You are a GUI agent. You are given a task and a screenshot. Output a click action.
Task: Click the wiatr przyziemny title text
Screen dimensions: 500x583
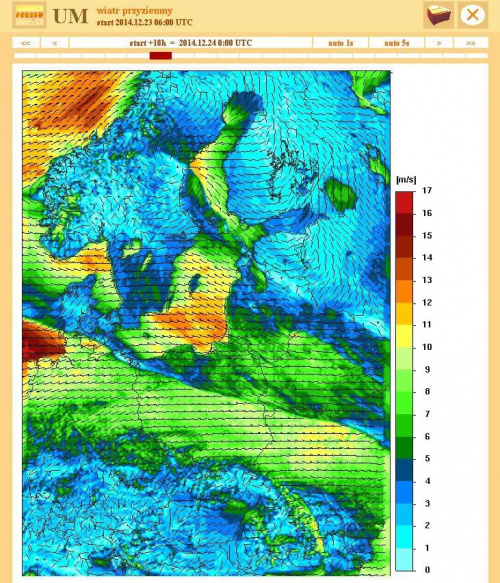tap(135, 10)
